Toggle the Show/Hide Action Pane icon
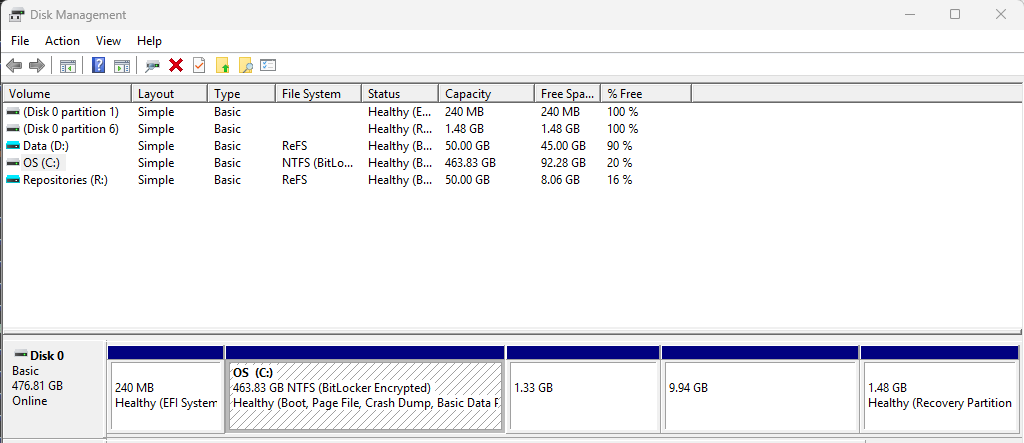Screen dimensions: 1024x443 coord(121,66)
